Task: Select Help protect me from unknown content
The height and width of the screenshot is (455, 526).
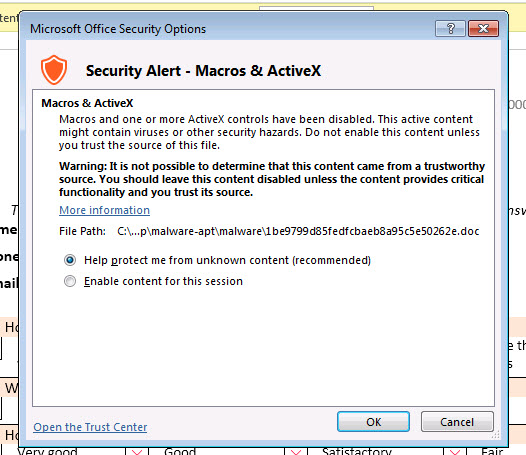Action: pos(70,260)
